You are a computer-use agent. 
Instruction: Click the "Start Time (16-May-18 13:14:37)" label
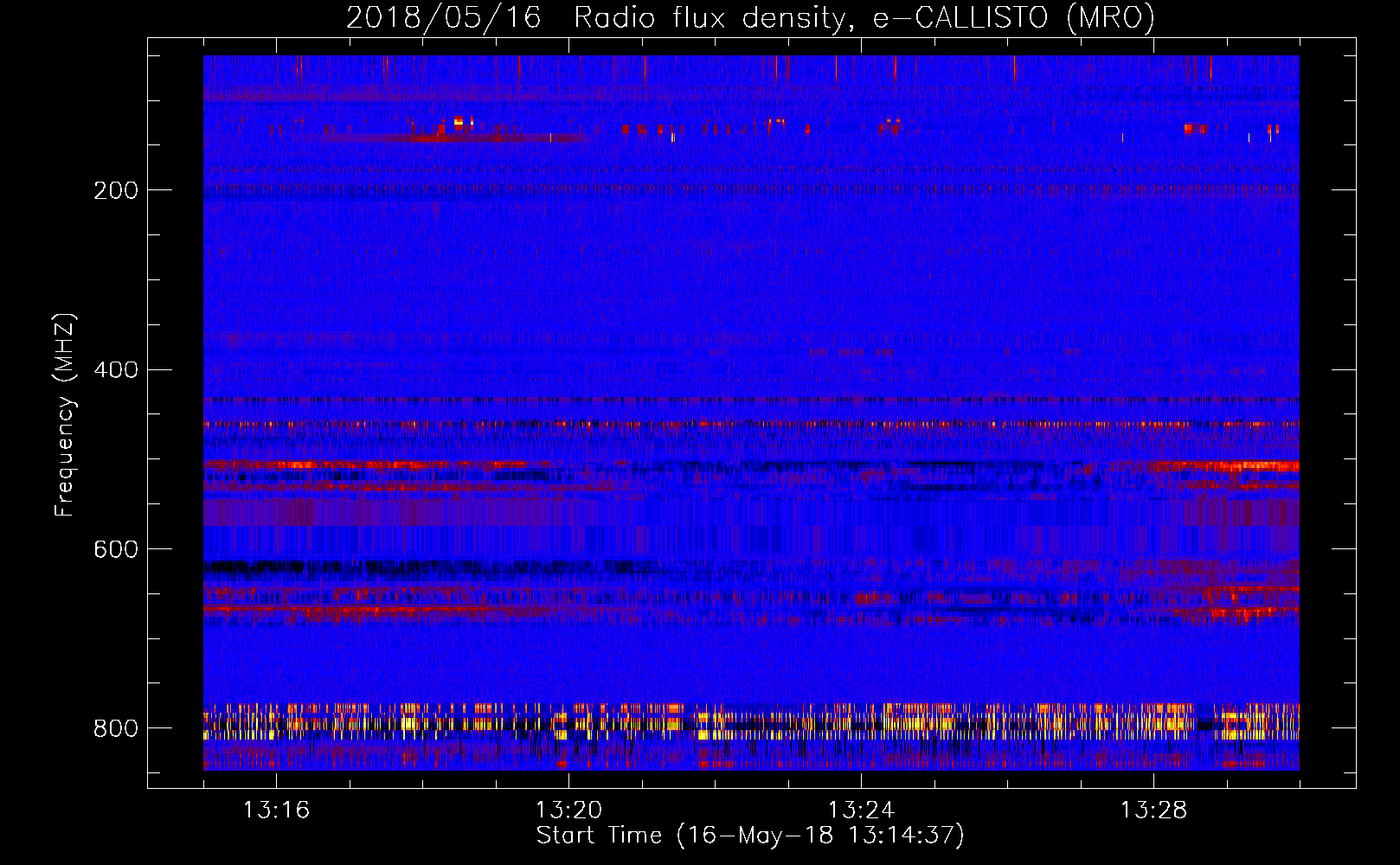point(750,836)
